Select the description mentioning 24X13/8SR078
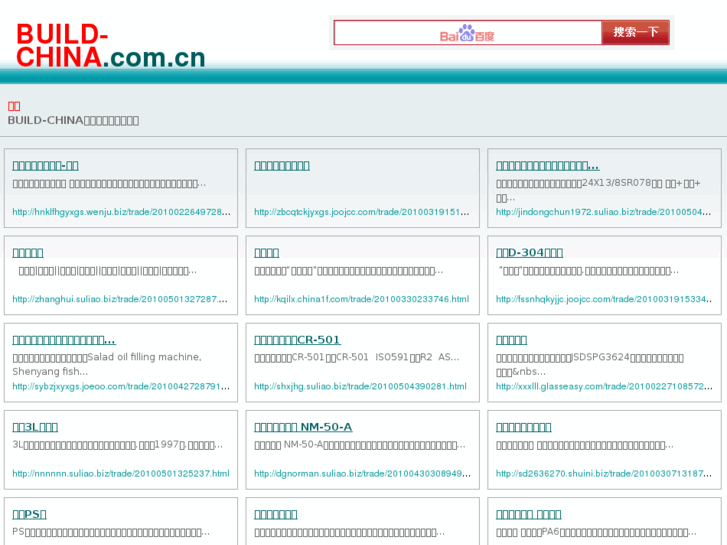Viewport: 727px width, 545px height. tap(598, 190)
